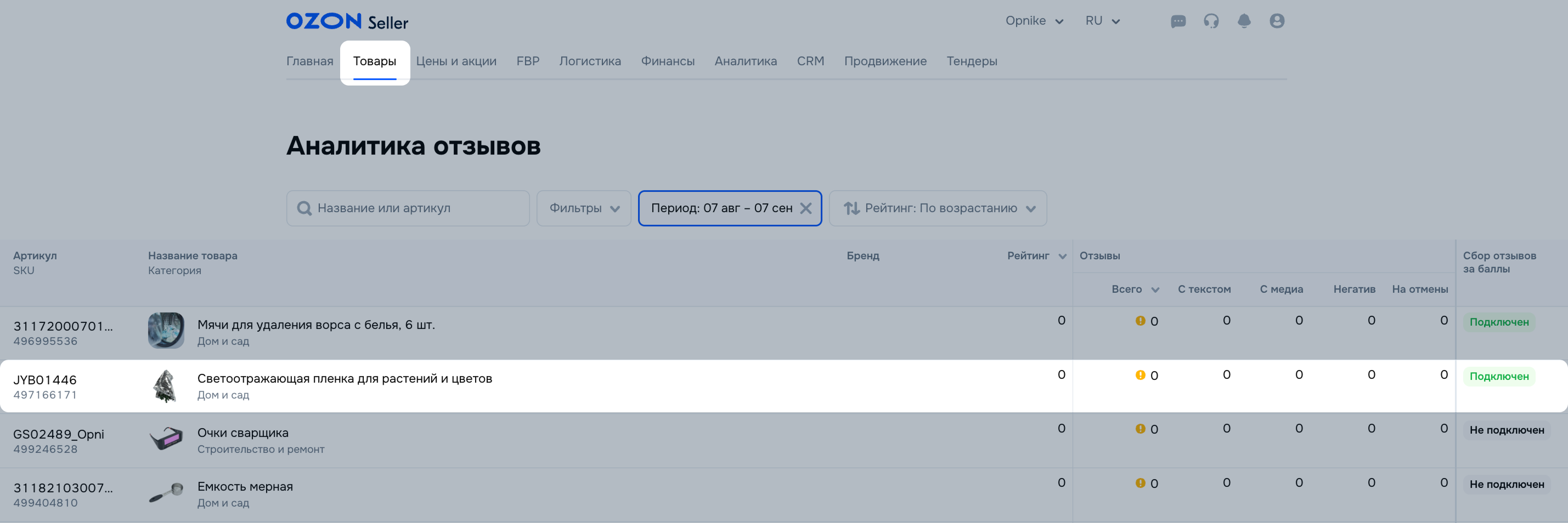Expand the Фильтры dropdown
Screen dimensions: 1568x523
(583, 208)
